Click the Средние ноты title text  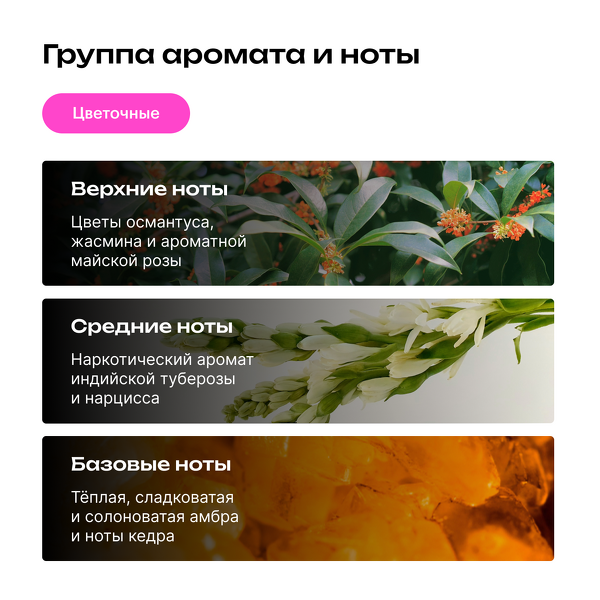pyautogui.click(x=152, y=327)
